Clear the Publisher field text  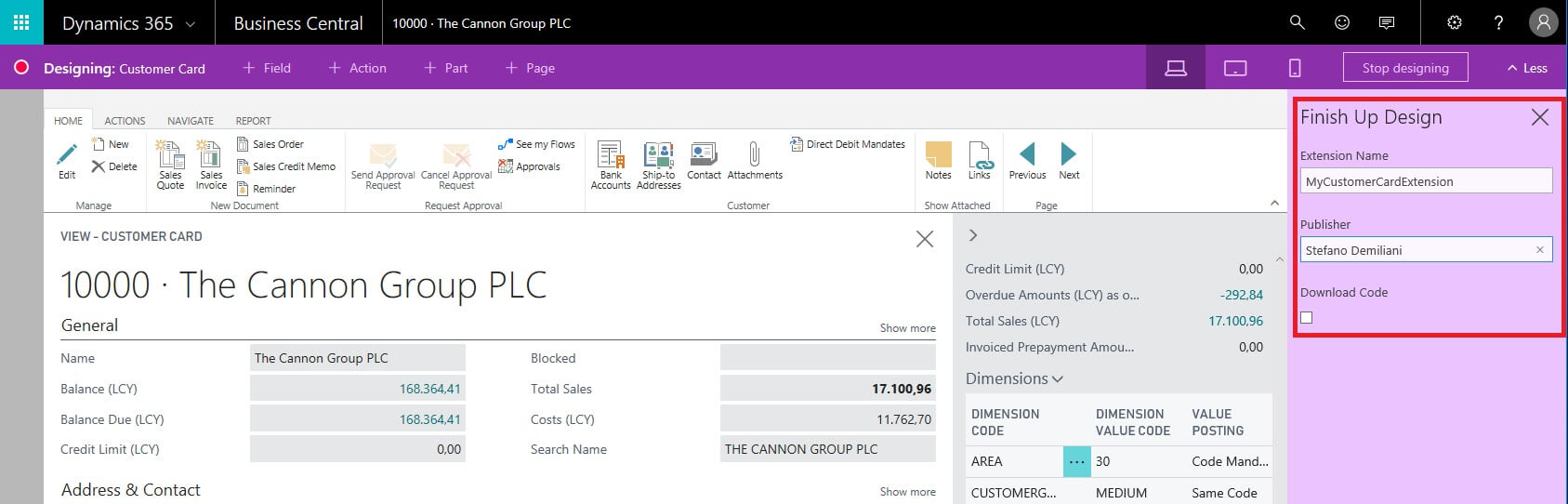pos(1540,249)
